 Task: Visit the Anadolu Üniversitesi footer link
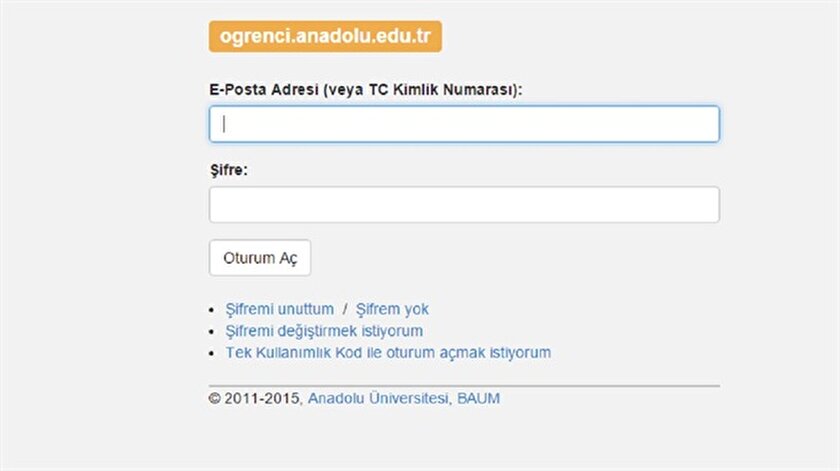click(379, 398)
